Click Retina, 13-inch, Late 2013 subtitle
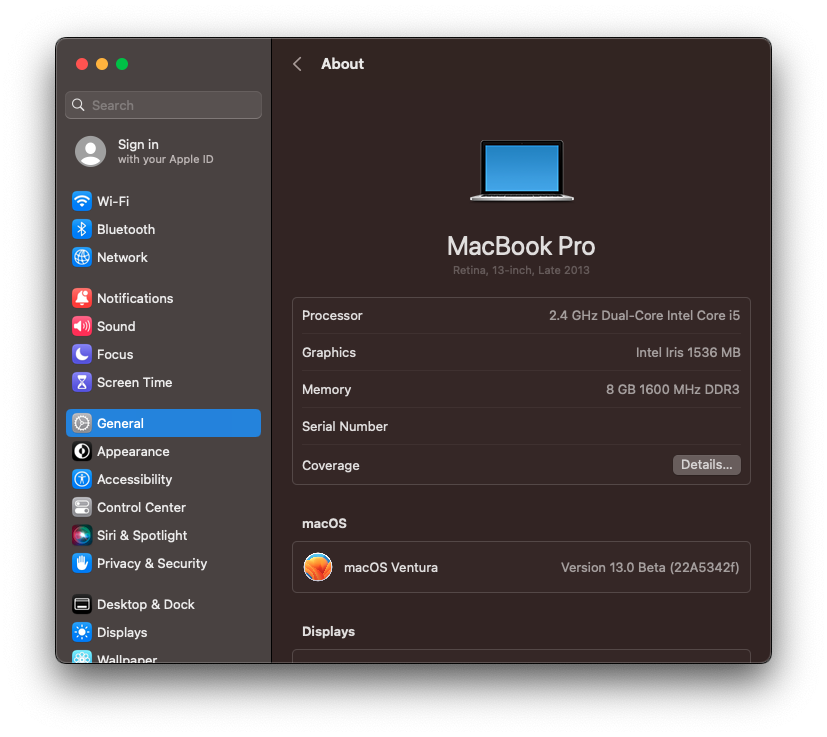 pos(521,270)
